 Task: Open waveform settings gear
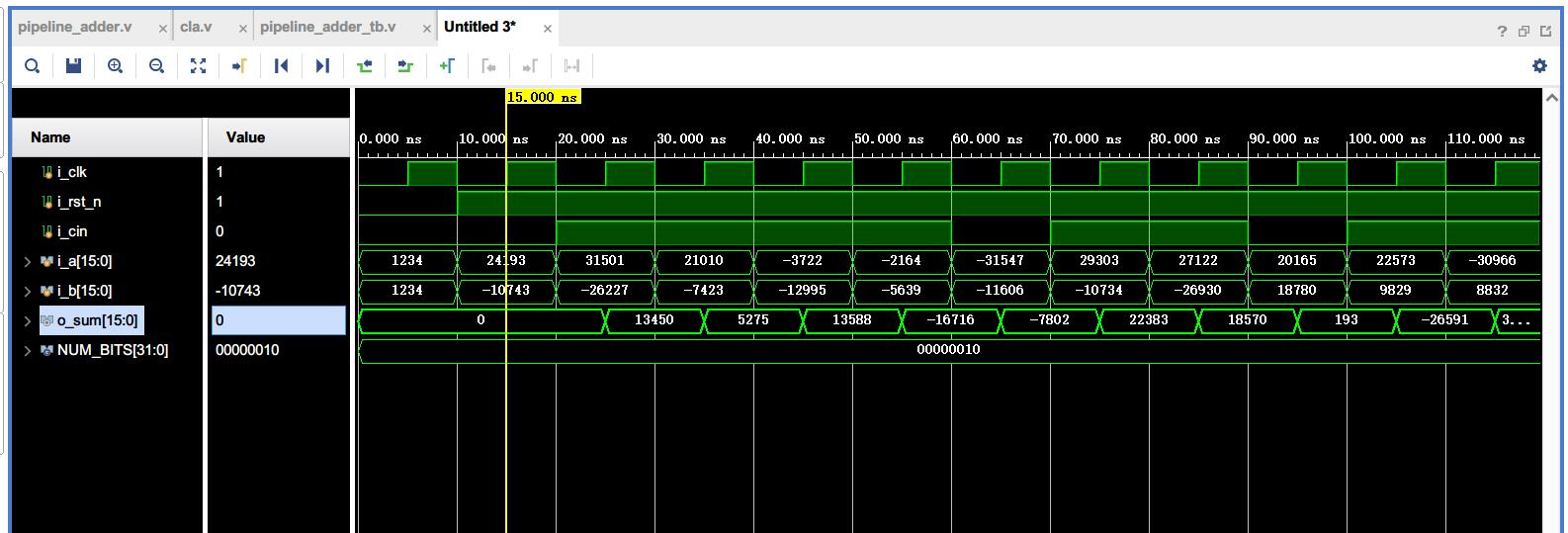[x=1539, y=66]
